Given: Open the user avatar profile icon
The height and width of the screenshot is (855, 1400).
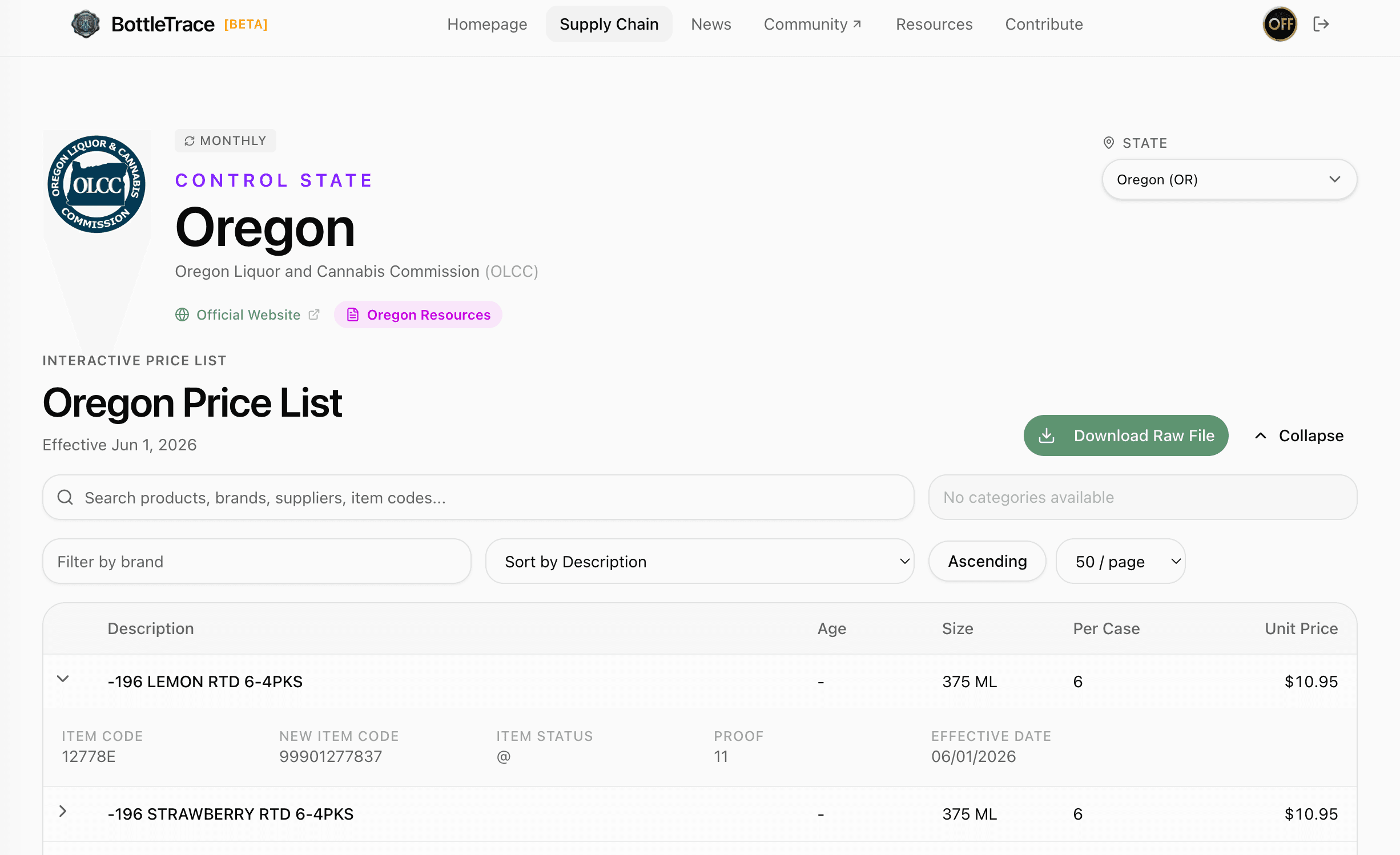Looking at the screenshot, I should pyautogui.click(x=1280, y=24).
